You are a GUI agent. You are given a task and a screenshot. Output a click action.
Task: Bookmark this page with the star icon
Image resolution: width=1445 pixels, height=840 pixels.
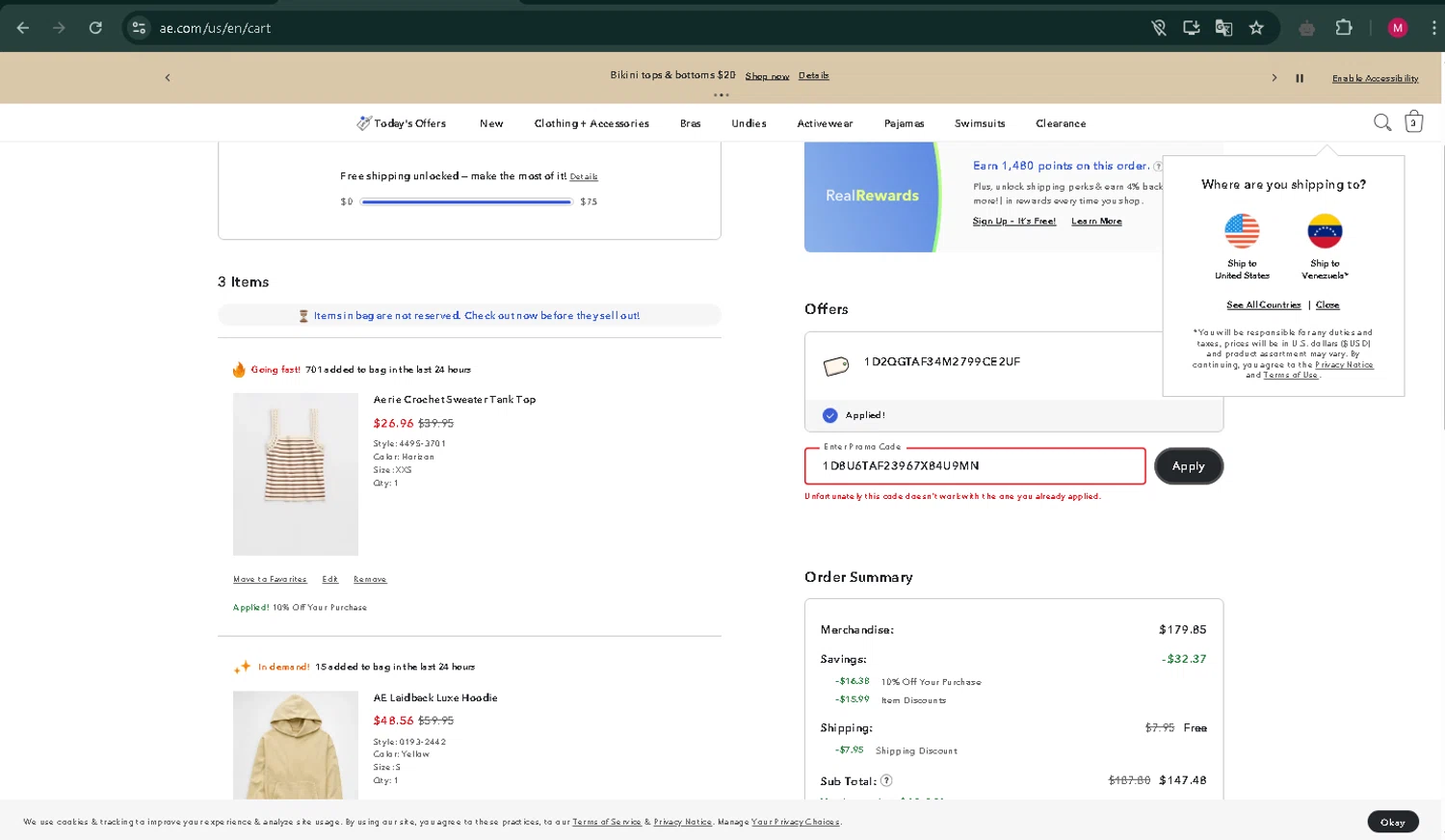pyautogui.click(x=1256, y=28)
